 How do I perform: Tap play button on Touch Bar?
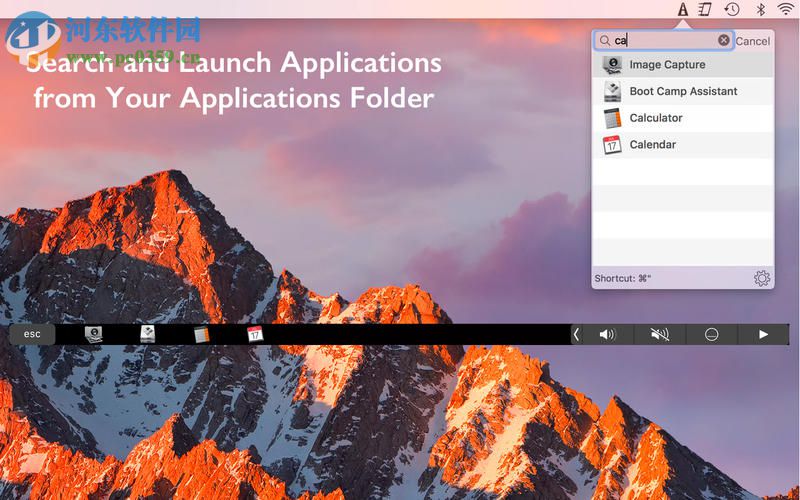(763, 334)
